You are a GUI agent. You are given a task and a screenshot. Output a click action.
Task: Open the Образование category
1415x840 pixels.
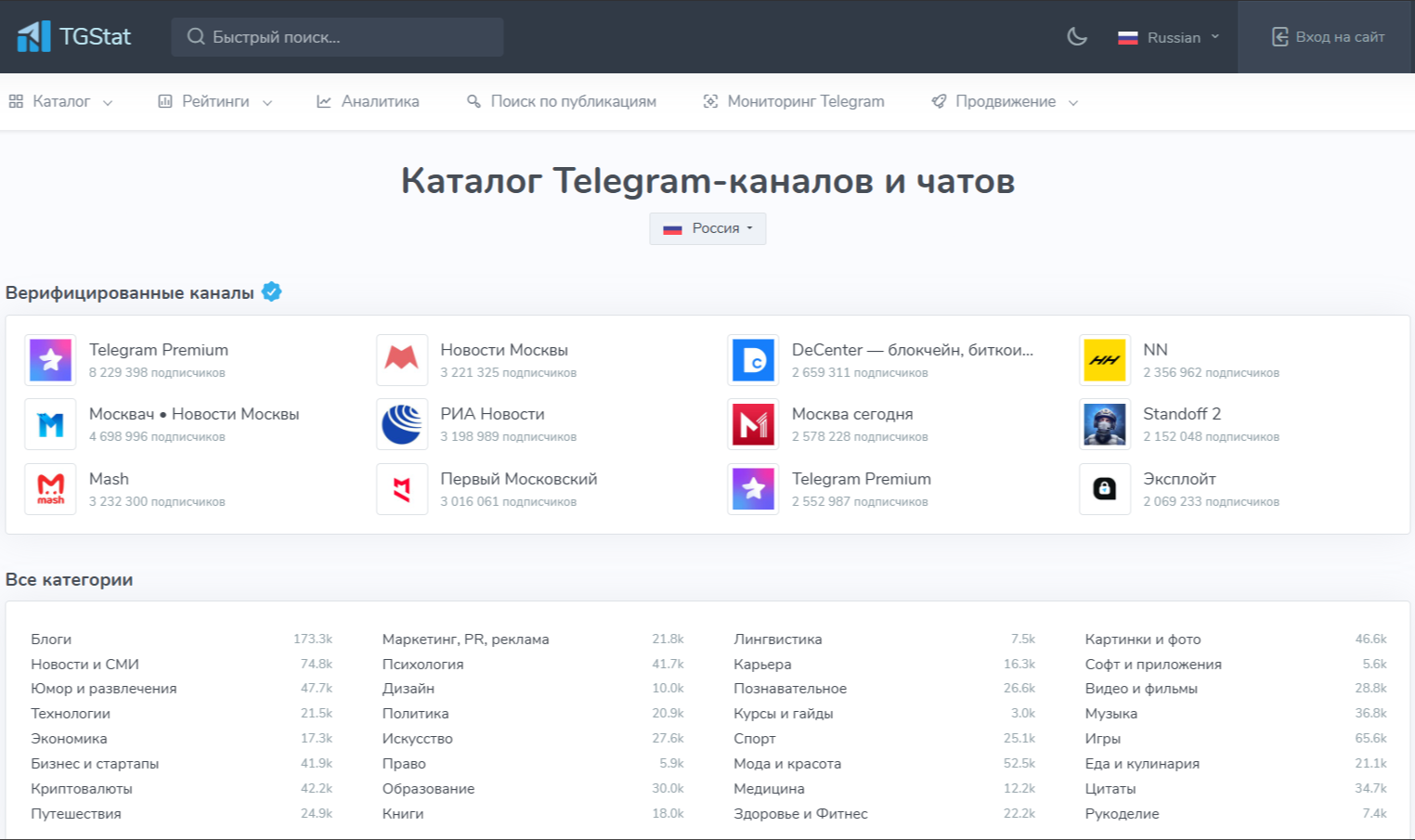coord(428,789)
